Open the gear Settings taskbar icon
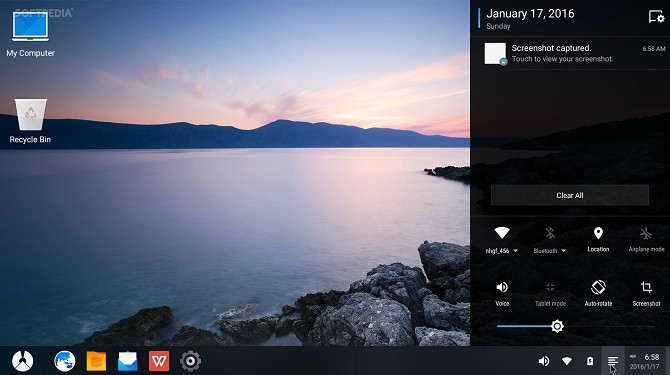 coord(191,361)
